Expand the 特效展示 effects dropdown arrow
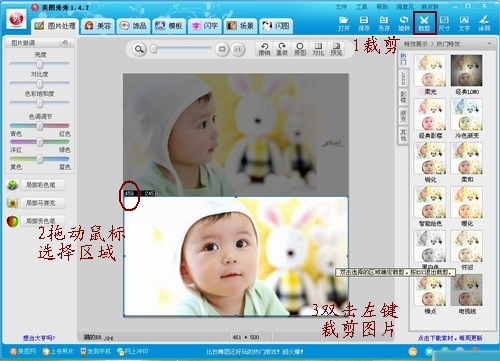The height and width of the screenshot is (361, 500). coord(489,44)
